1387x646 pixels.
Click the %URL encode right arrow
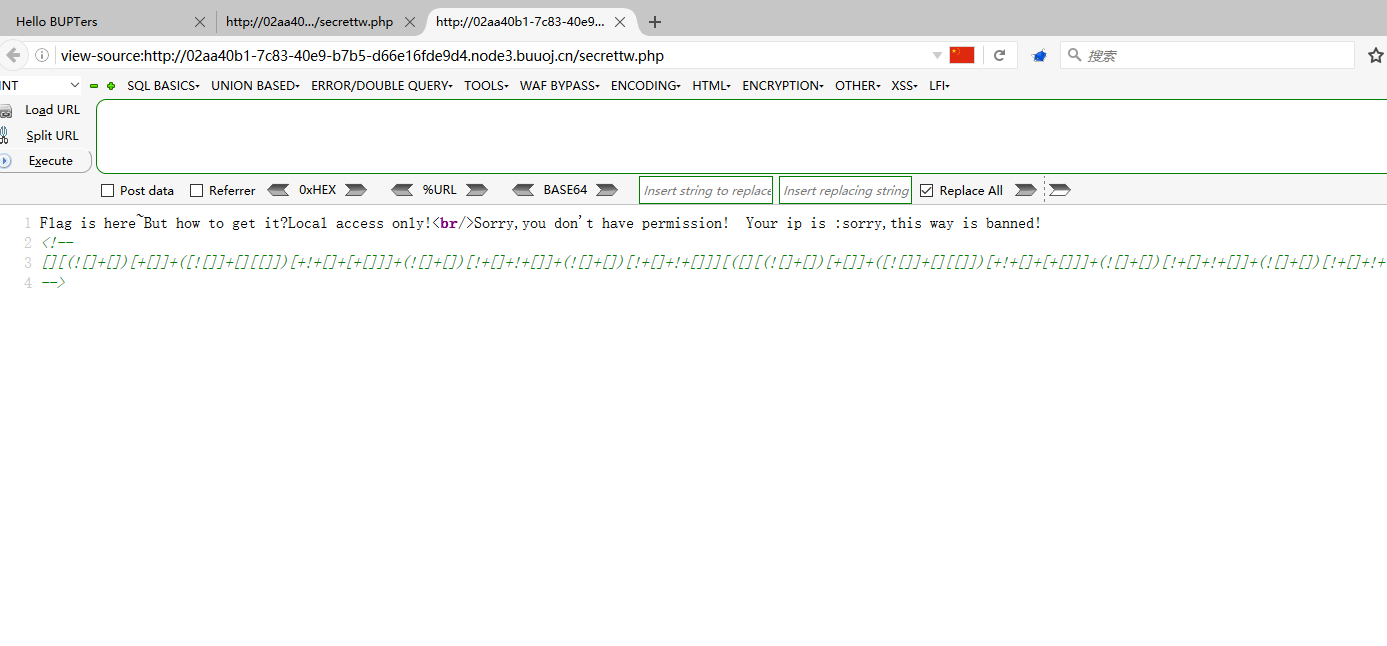click(x=476, y=190)
